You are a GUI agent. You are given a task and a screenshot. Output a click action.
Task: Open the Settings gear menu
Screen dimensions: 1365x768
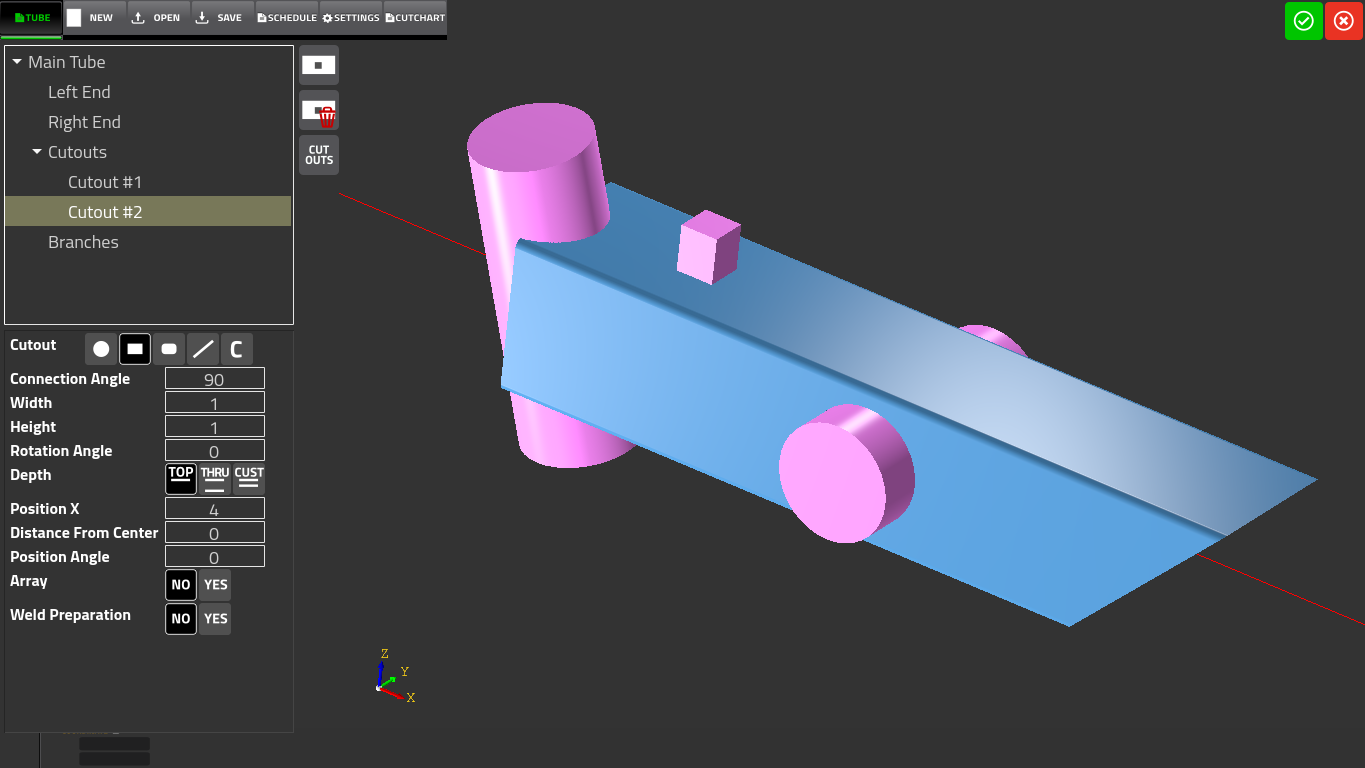pos(351,18)
